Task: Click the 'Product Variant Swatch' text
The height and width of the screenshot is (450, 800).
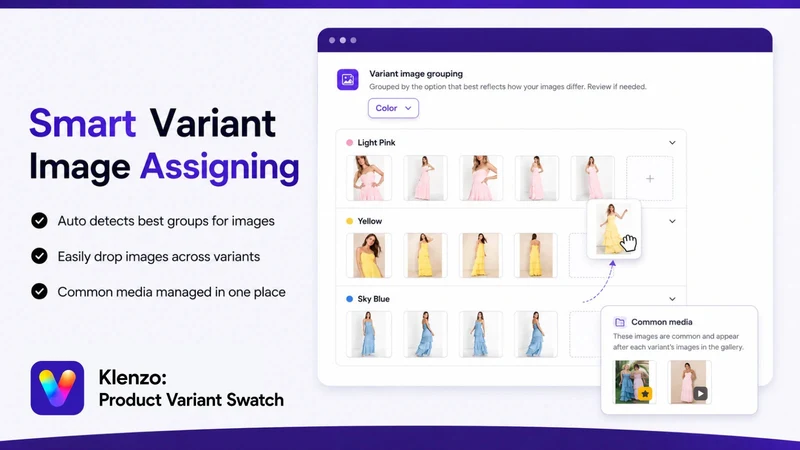Action: (x=191, y=399)
